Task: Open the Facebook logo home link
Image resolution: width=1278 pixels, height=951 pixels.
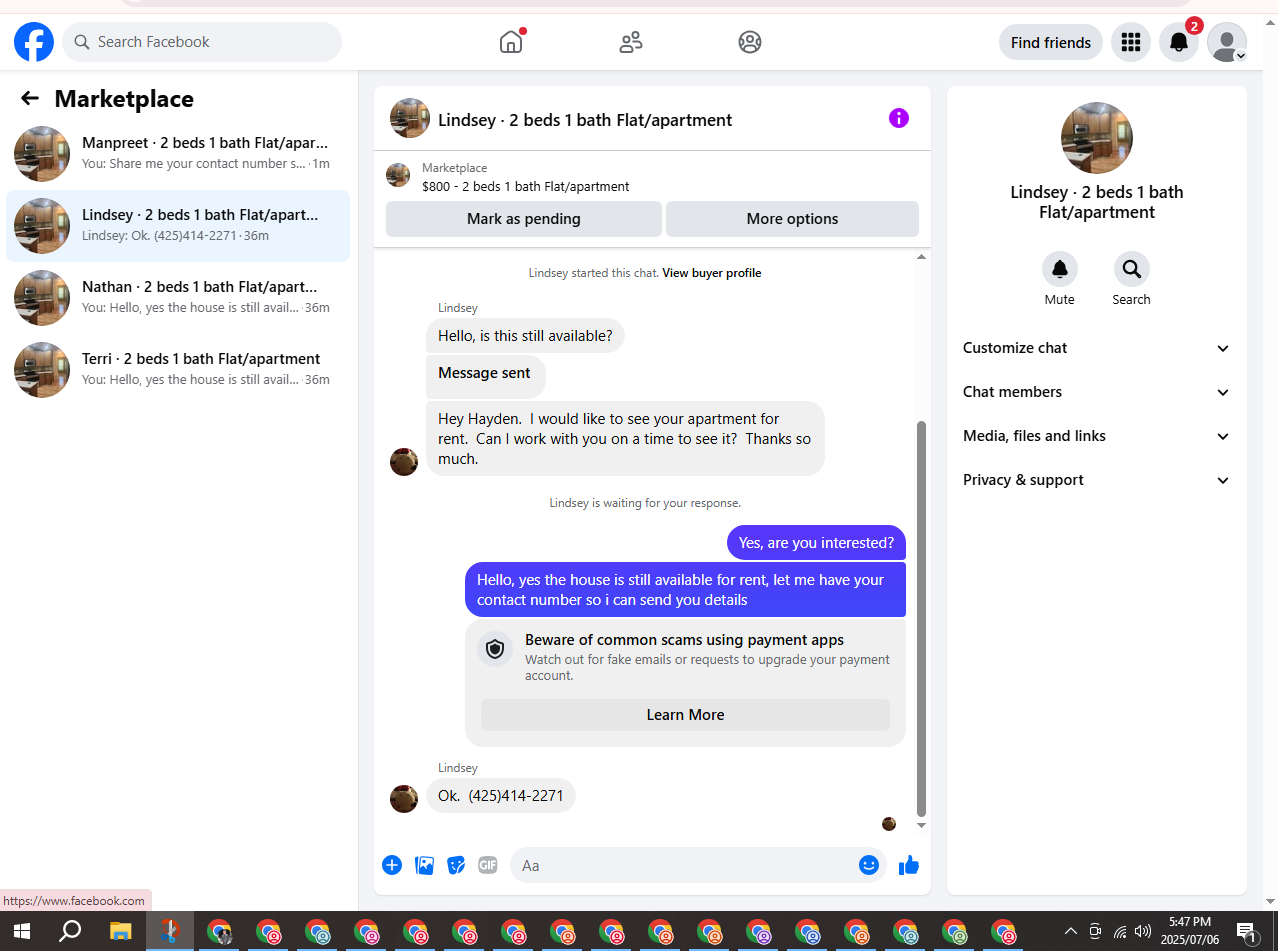Action: pos(34,42)
